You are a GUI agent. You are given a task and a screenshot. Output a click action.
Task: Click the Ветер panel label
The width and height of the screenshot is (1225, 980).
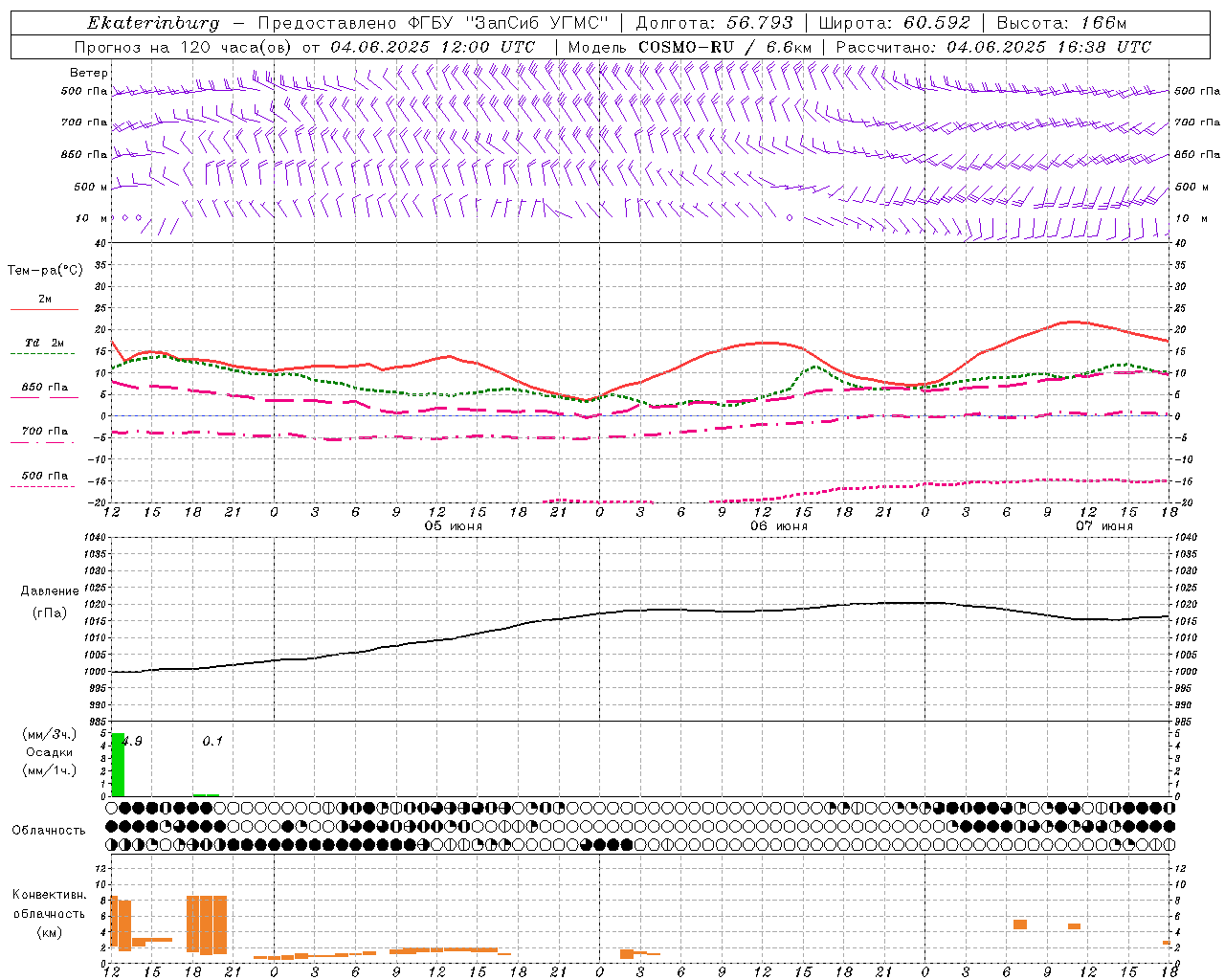click(x=89, y=73)
